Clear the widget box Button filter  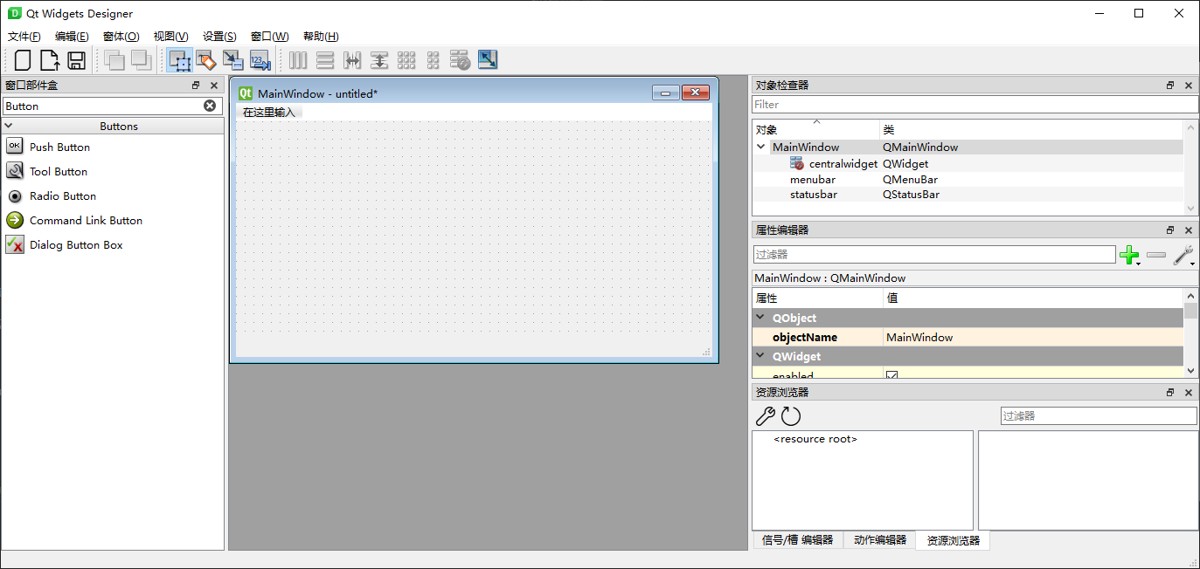[210, 106]
